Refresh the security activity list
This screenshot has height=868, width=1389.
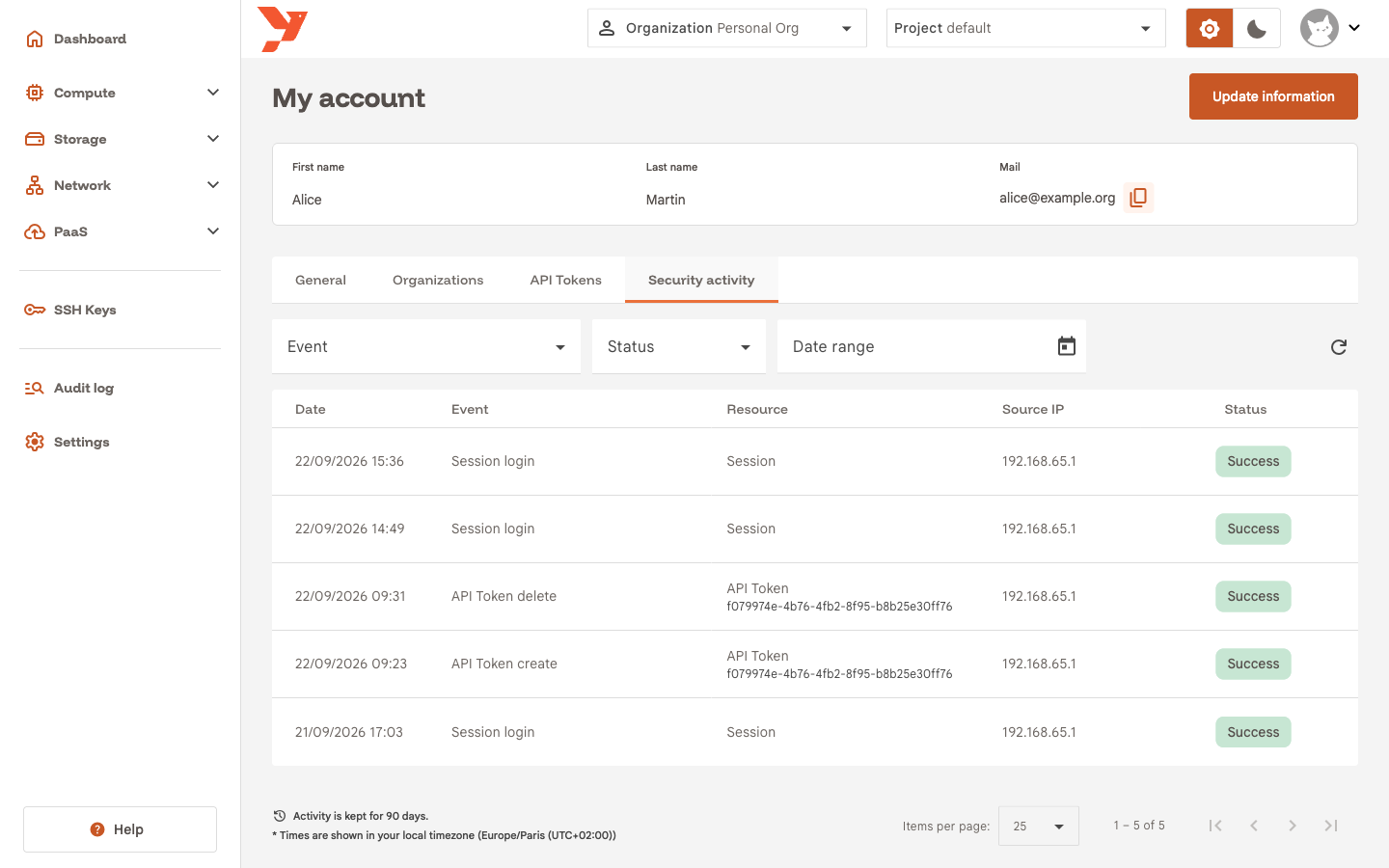pyautogui.click(x=1339, y=347)
